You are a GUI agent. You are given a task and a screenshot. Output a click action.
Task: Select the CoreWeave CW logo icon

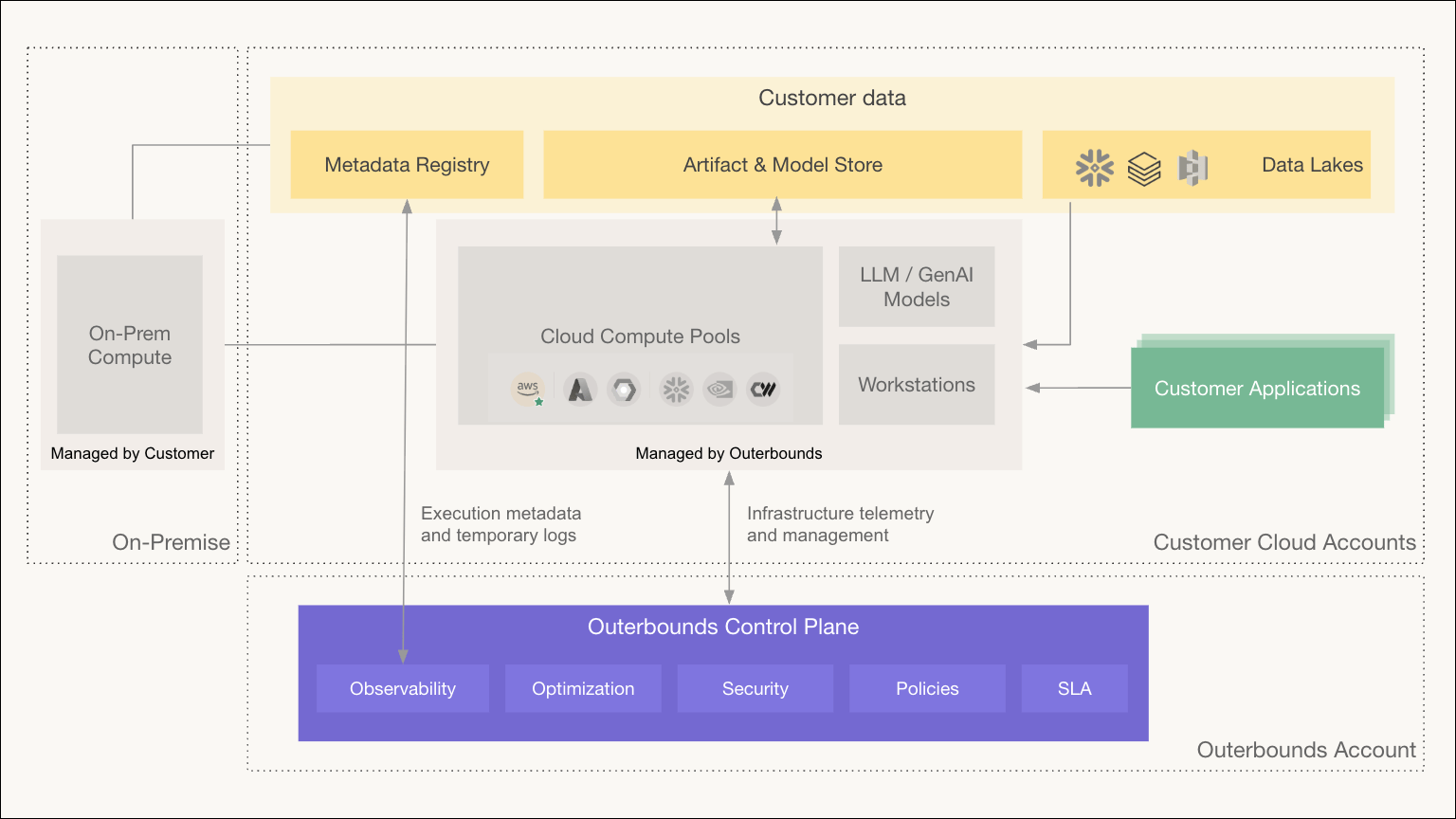[763, 389]
